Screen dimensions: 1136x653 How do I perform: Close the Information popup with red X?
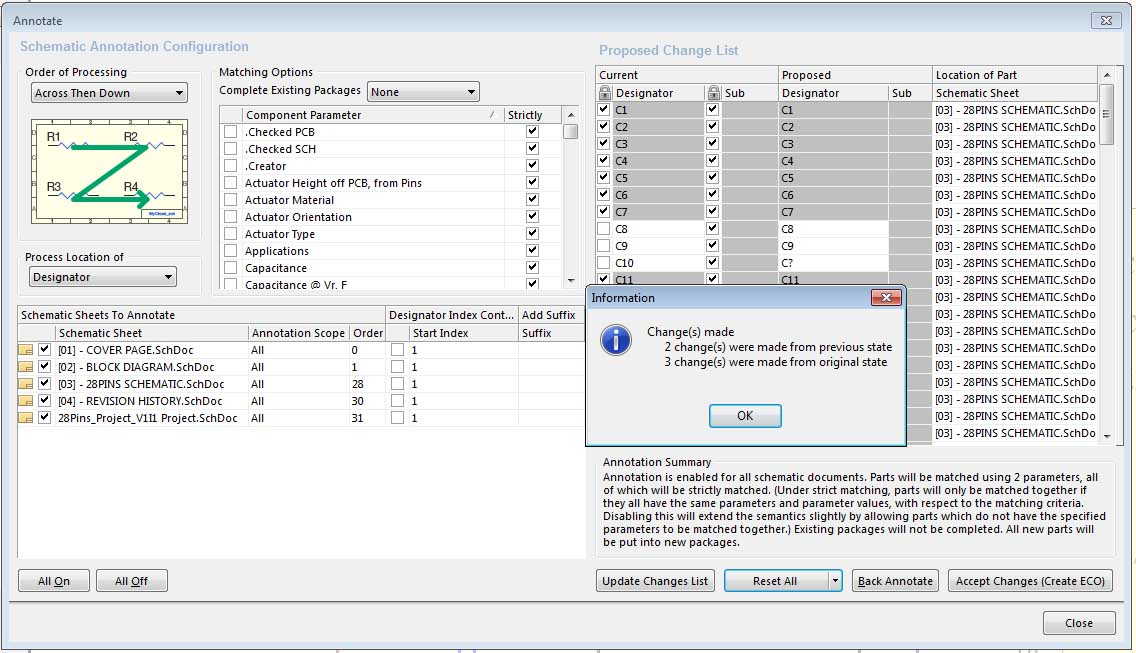886,298
